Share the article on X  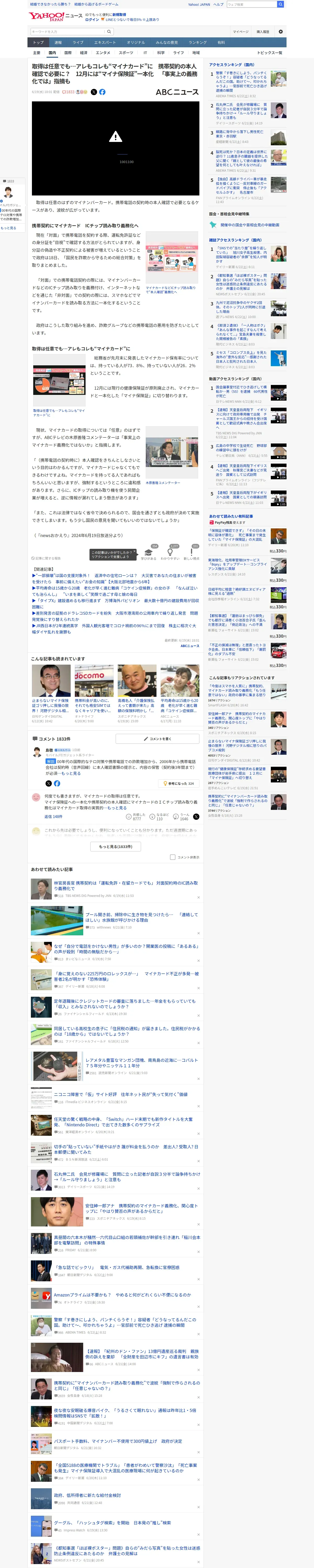tap(93, 92)
